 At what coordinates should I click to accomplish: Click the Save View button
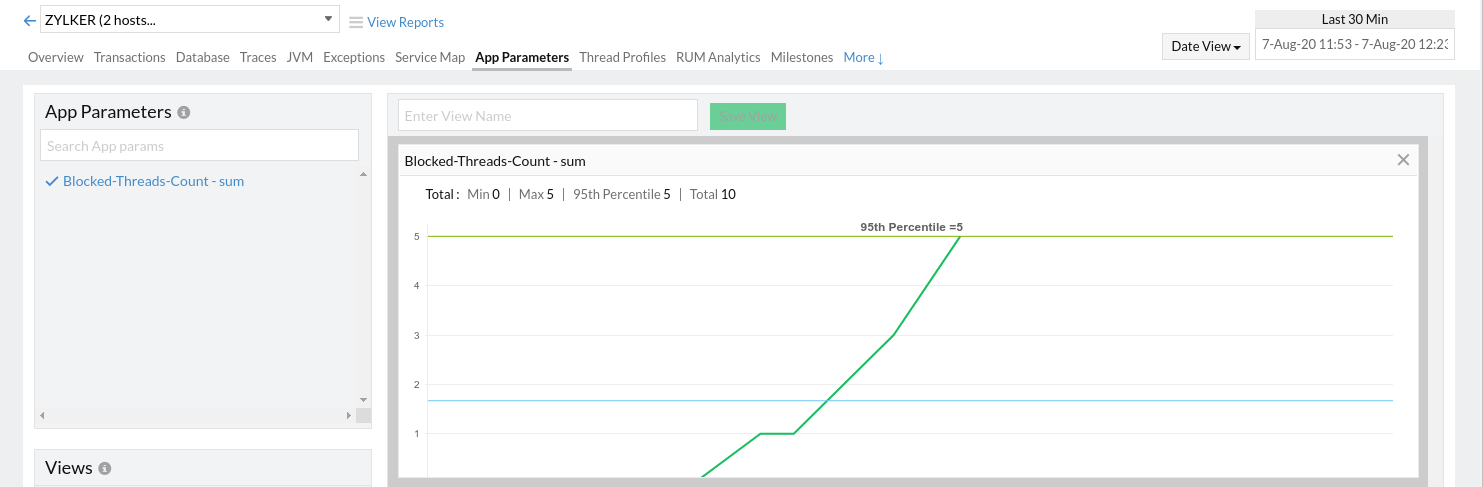pyautogui.click(x=748, y=116)
